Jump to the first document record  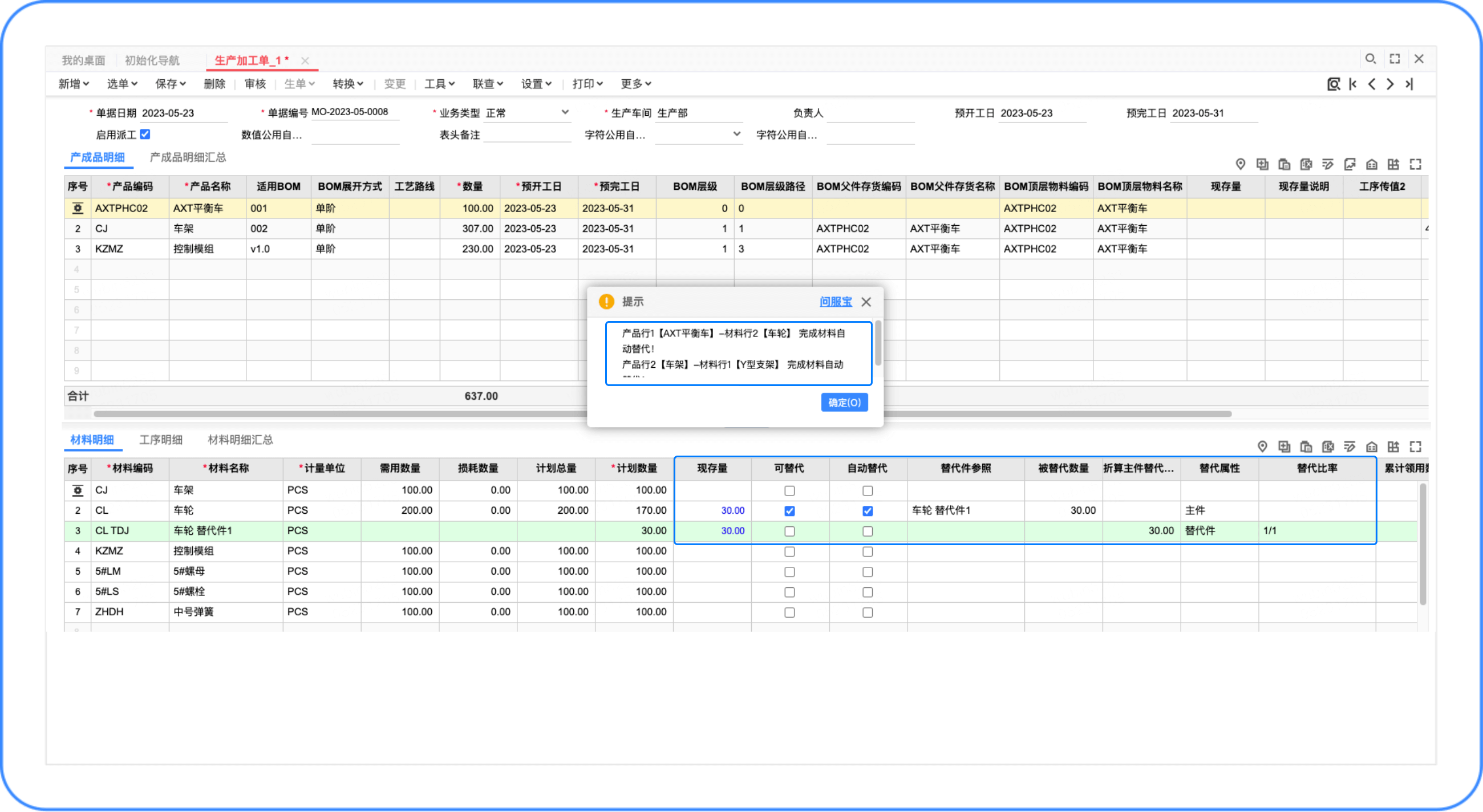pyautogui.click(x=1352, y=84)
